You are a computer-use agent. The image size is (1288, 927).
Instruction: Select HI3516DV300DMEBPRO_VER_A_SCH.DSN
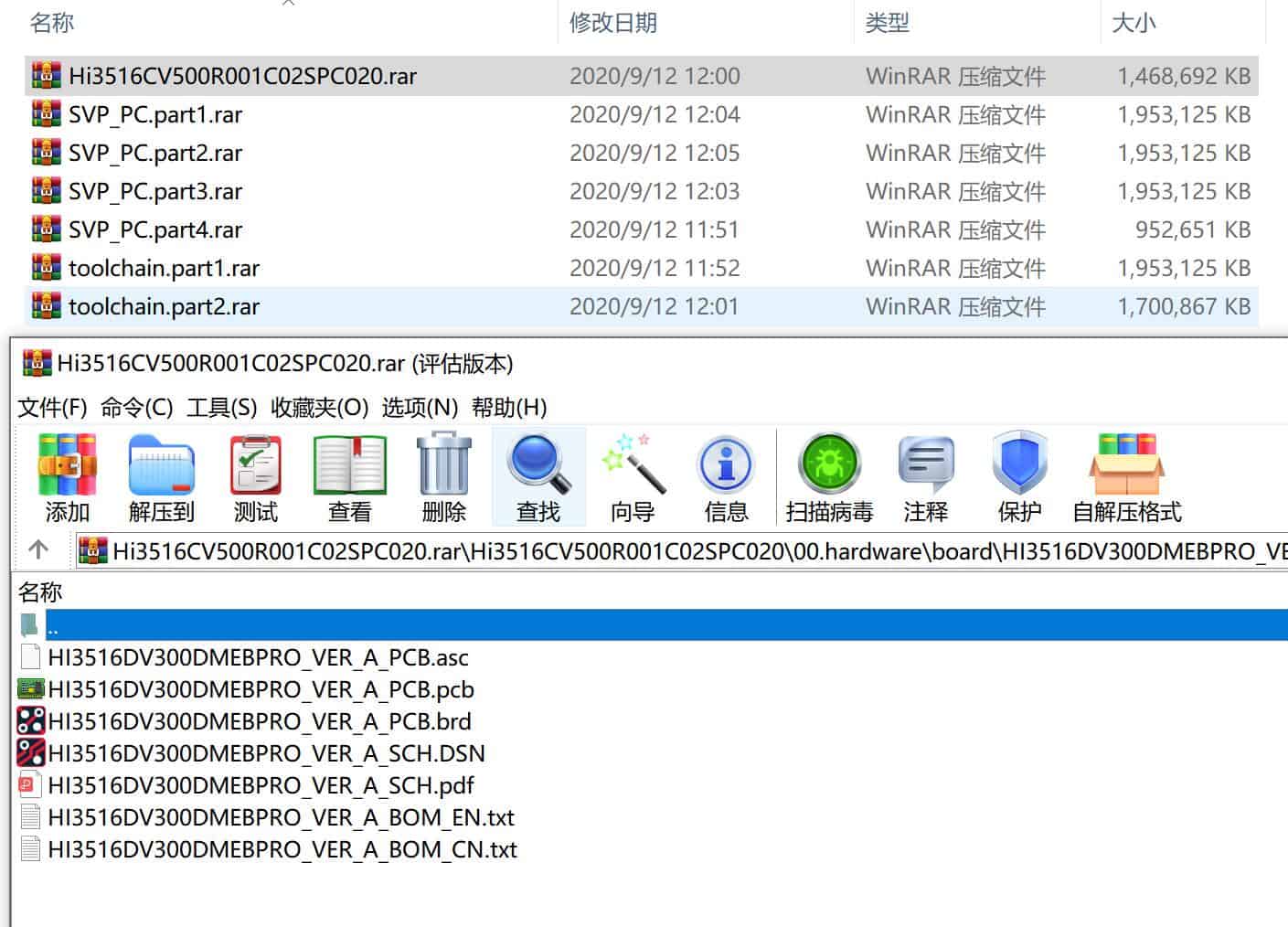(x=266, y=753)
